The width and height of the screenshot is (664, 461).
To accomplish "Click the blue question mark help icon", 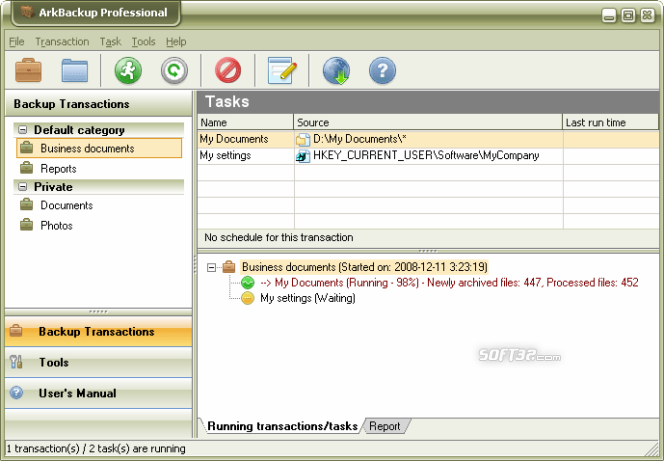I will point(382,70).
